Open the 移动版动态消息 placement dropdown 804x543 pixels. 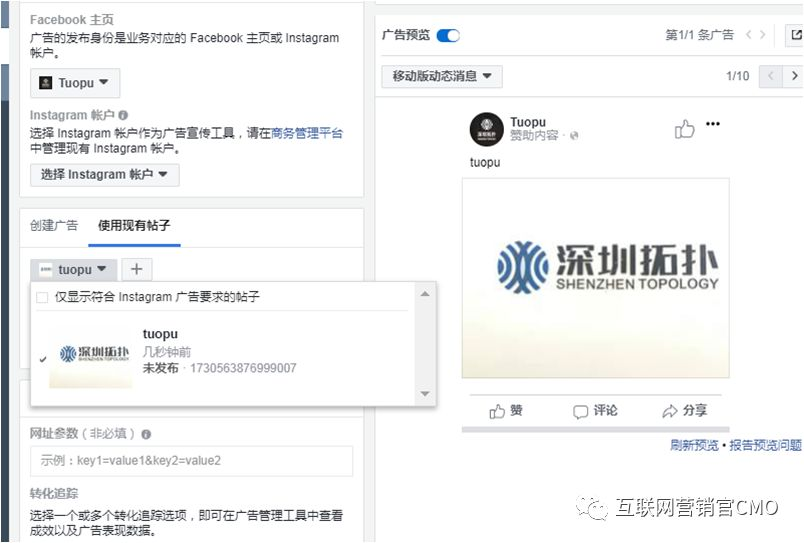[x=442, y=76]
